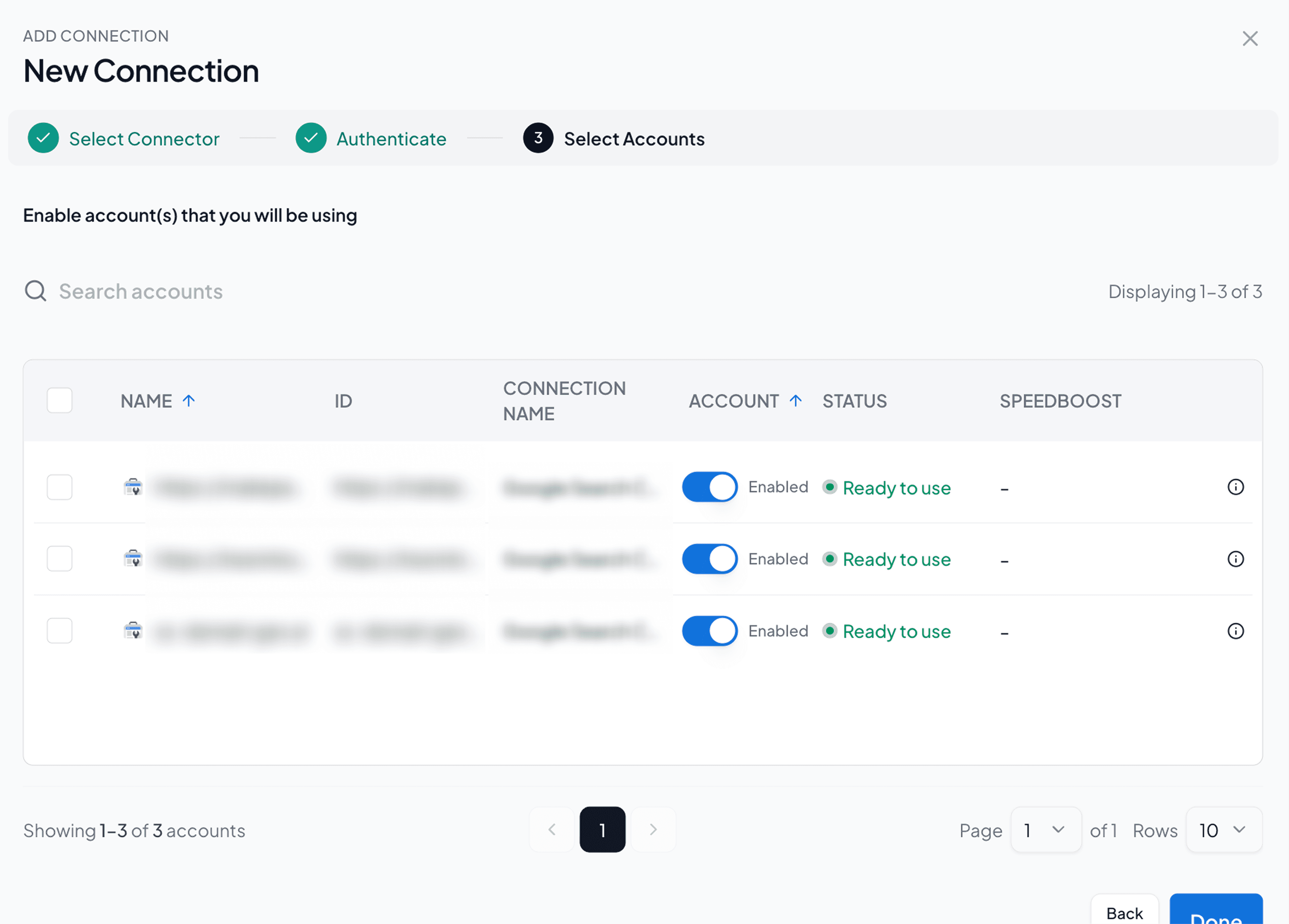Click the SPEEDBOOST column header

[x=1060, y=401]
